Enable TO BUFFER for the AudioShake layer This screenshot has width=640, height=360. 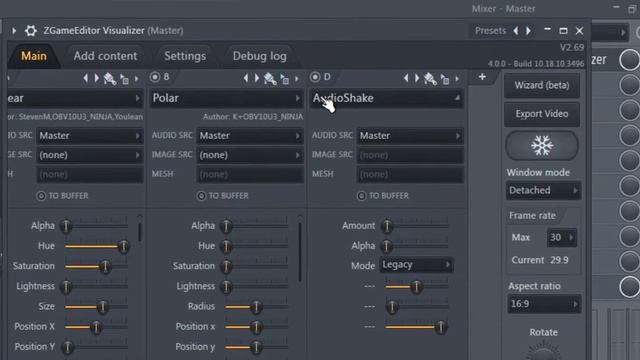[x=362, y=196]
